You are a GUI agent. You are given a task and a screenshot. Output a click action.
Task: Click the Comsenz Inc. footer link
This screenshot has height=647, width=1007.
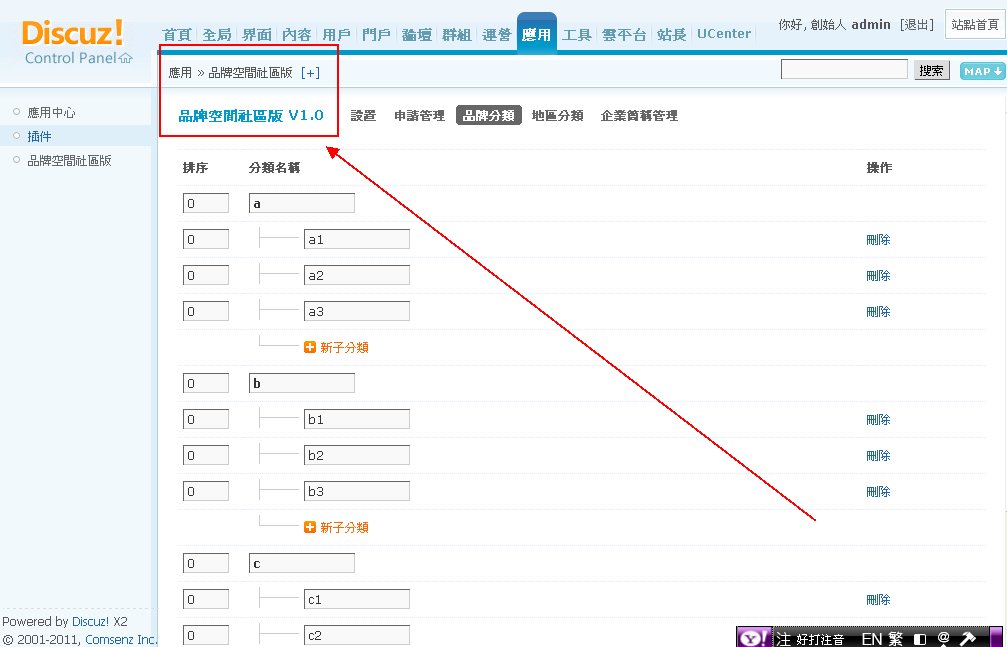(x=121, y=639)
